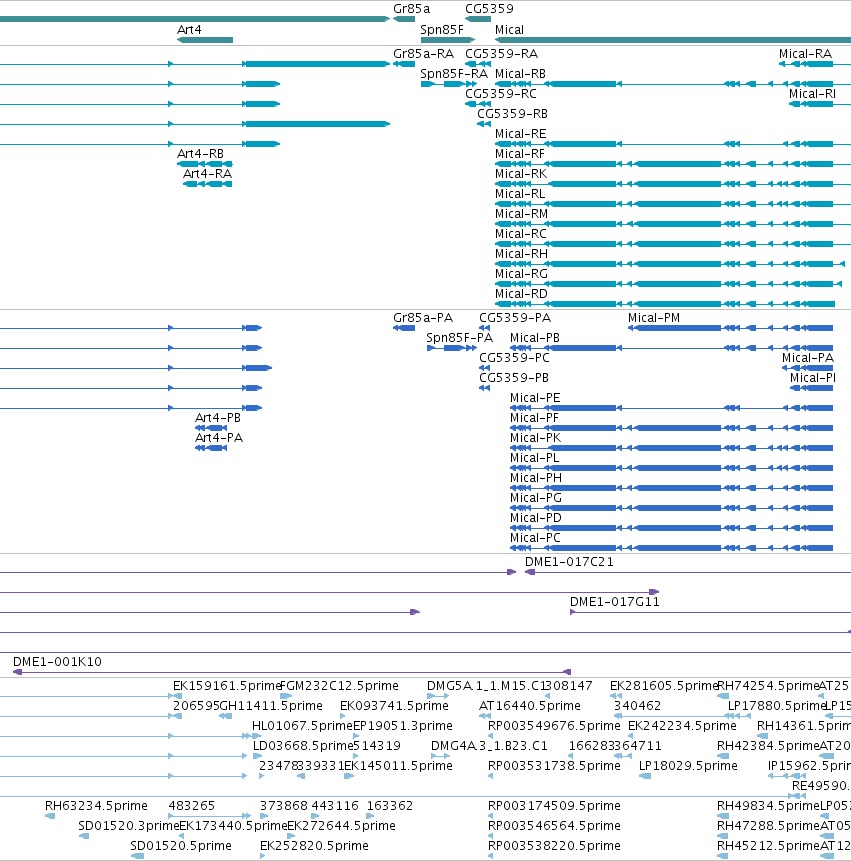The image size is (851, 861).
Task: Click the DME1-001K10 clone label
Action: tap(57, 662)
